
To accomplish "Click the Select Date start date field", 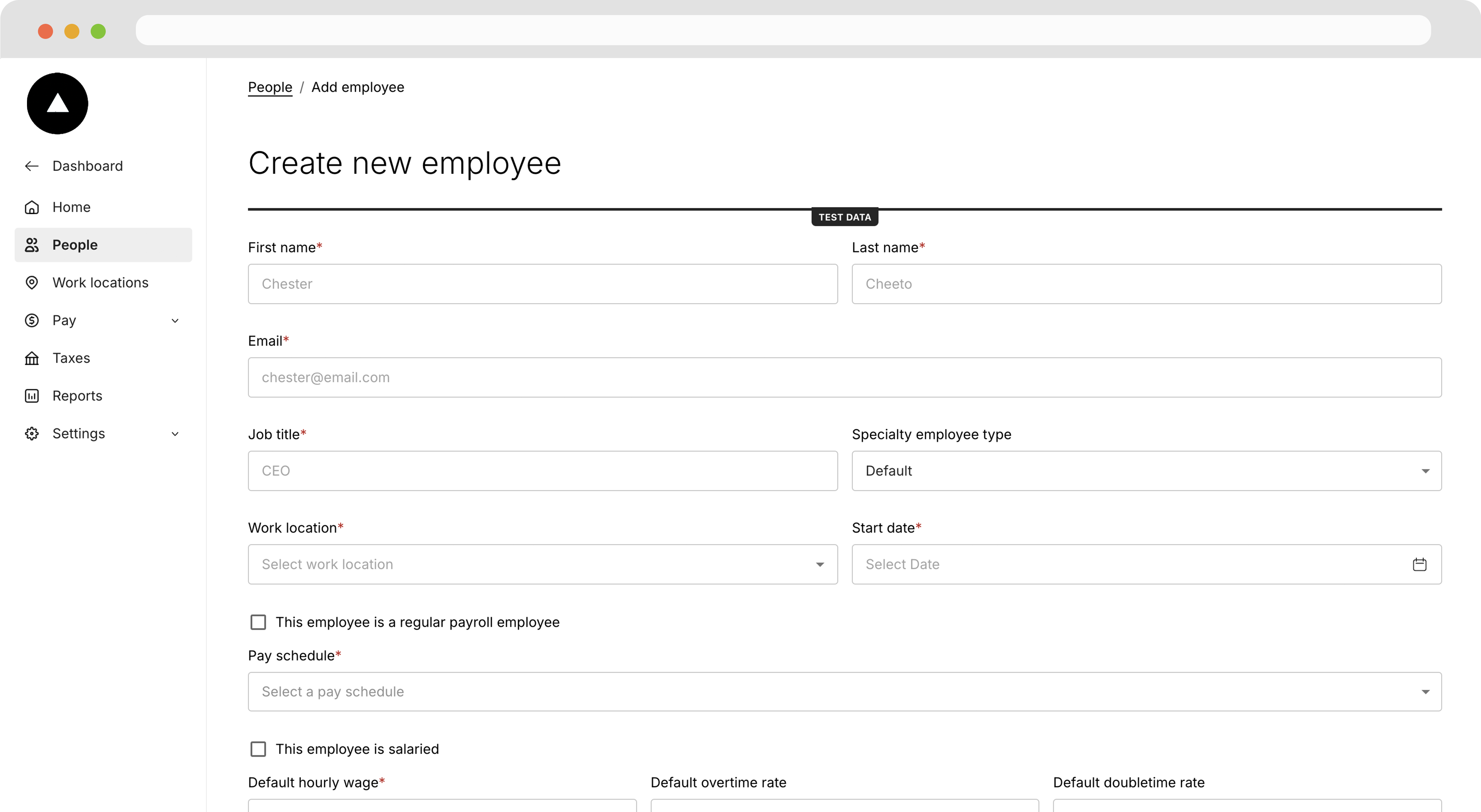I will click(1147, 564).
